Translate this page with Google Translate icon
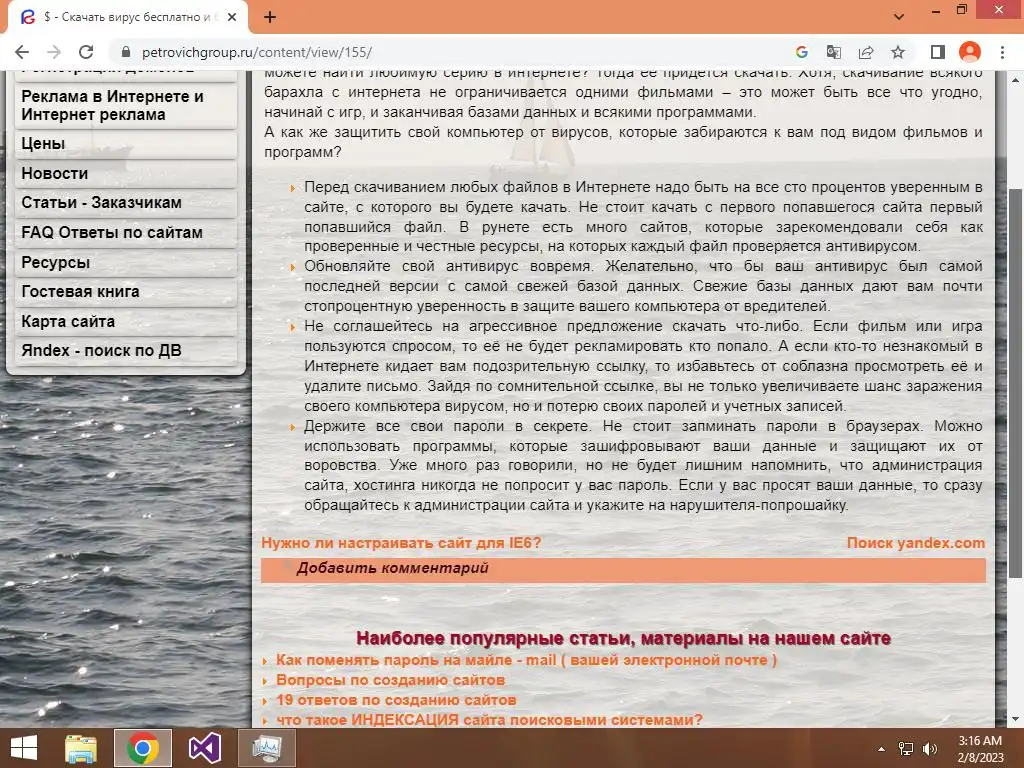1024x768 pixels. coord(834,52)
